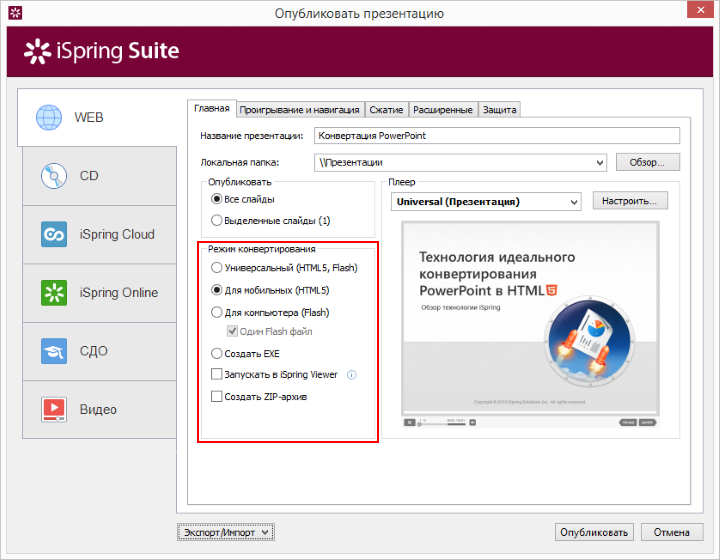The height and width of the screenshot is (560, 720).
Task: Click the ДАЛЕЕ button in preview
Action: pyautogui.click(x=647, y=422)
